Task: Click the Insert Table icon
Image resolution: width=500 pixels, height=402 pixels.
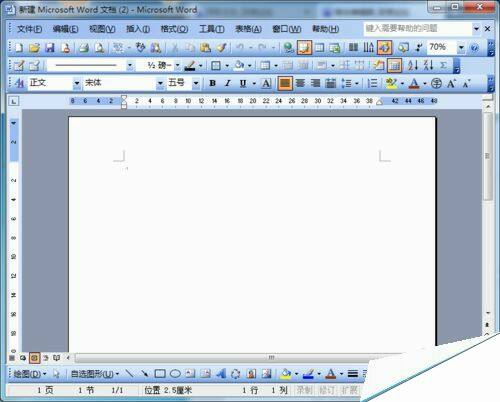Action: click(319, 48)
